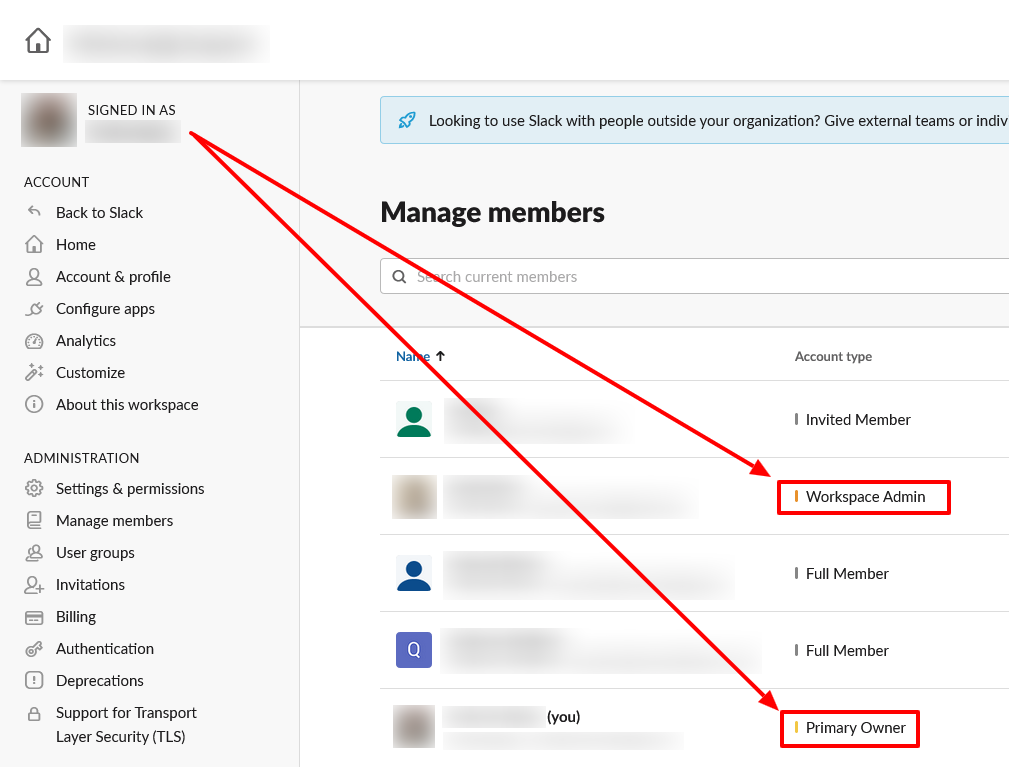
Task: Click the blue person avatar of a Full Member
Action: (x=414, y=573)
